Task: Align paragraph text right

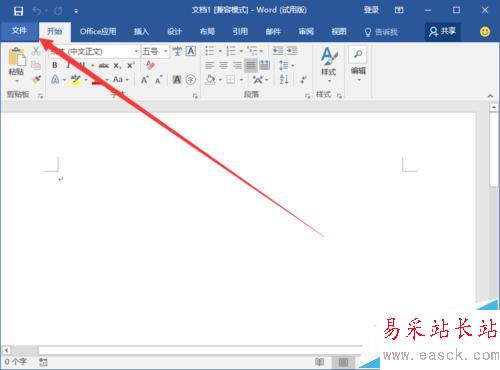Action: coord(237,65)
